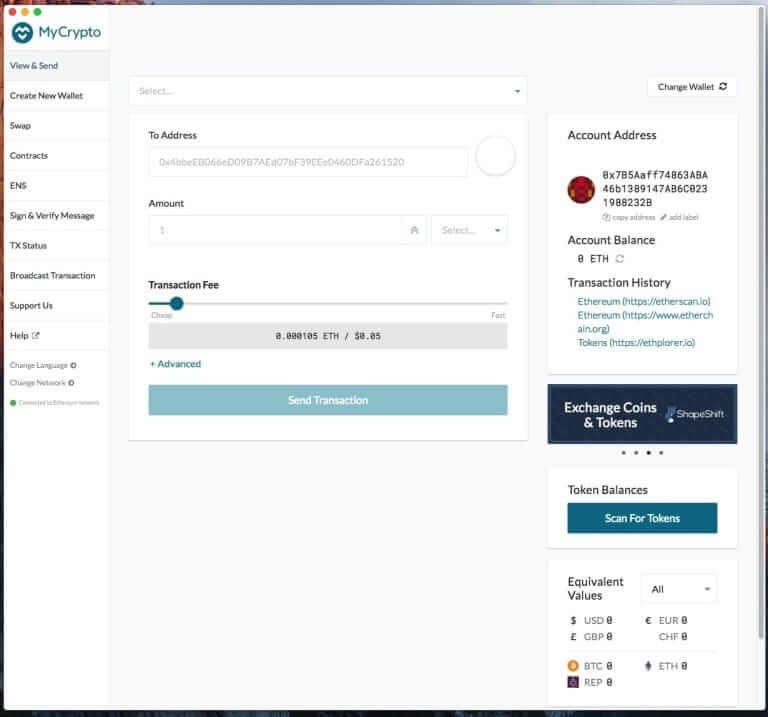Click the red account identicon avatar
The width and height of the screenshot is (768, 717).
click(581, 189)
